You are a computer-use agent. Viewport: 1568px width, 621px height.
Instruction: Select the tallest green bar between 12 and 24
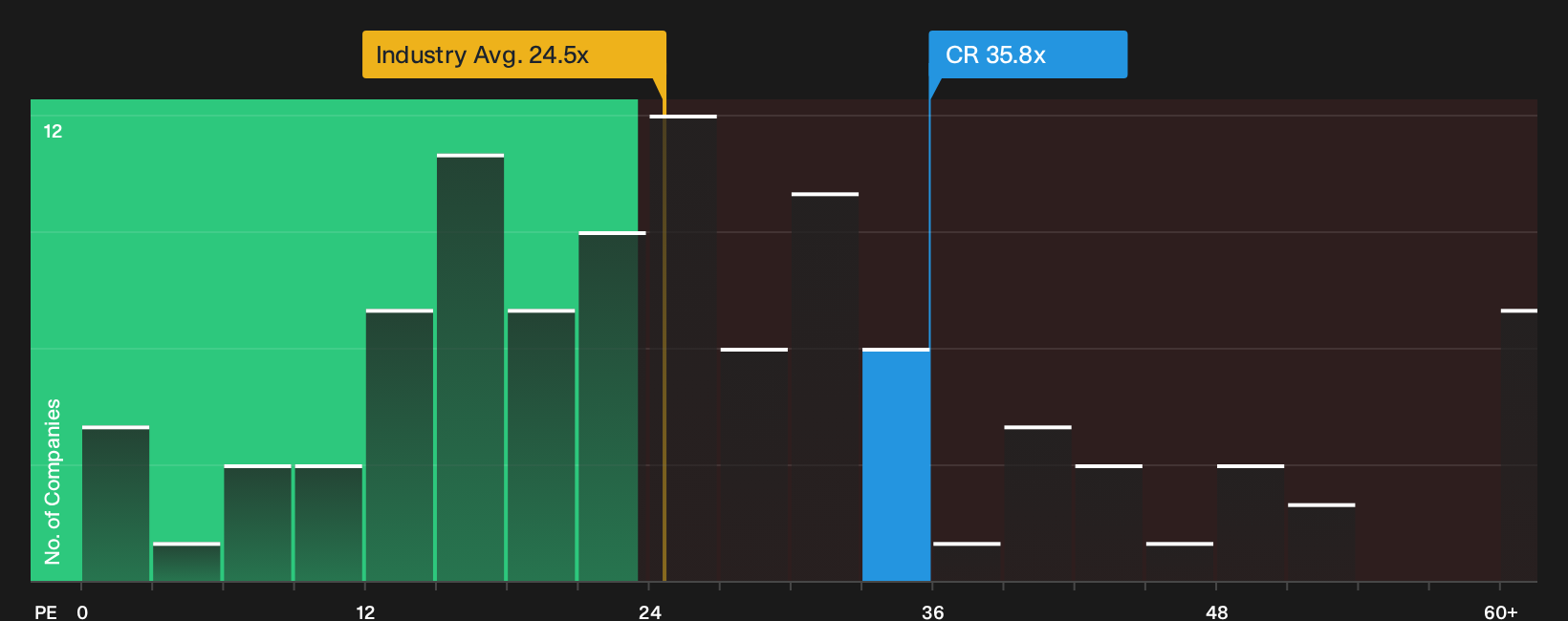(x=470, y=367)
